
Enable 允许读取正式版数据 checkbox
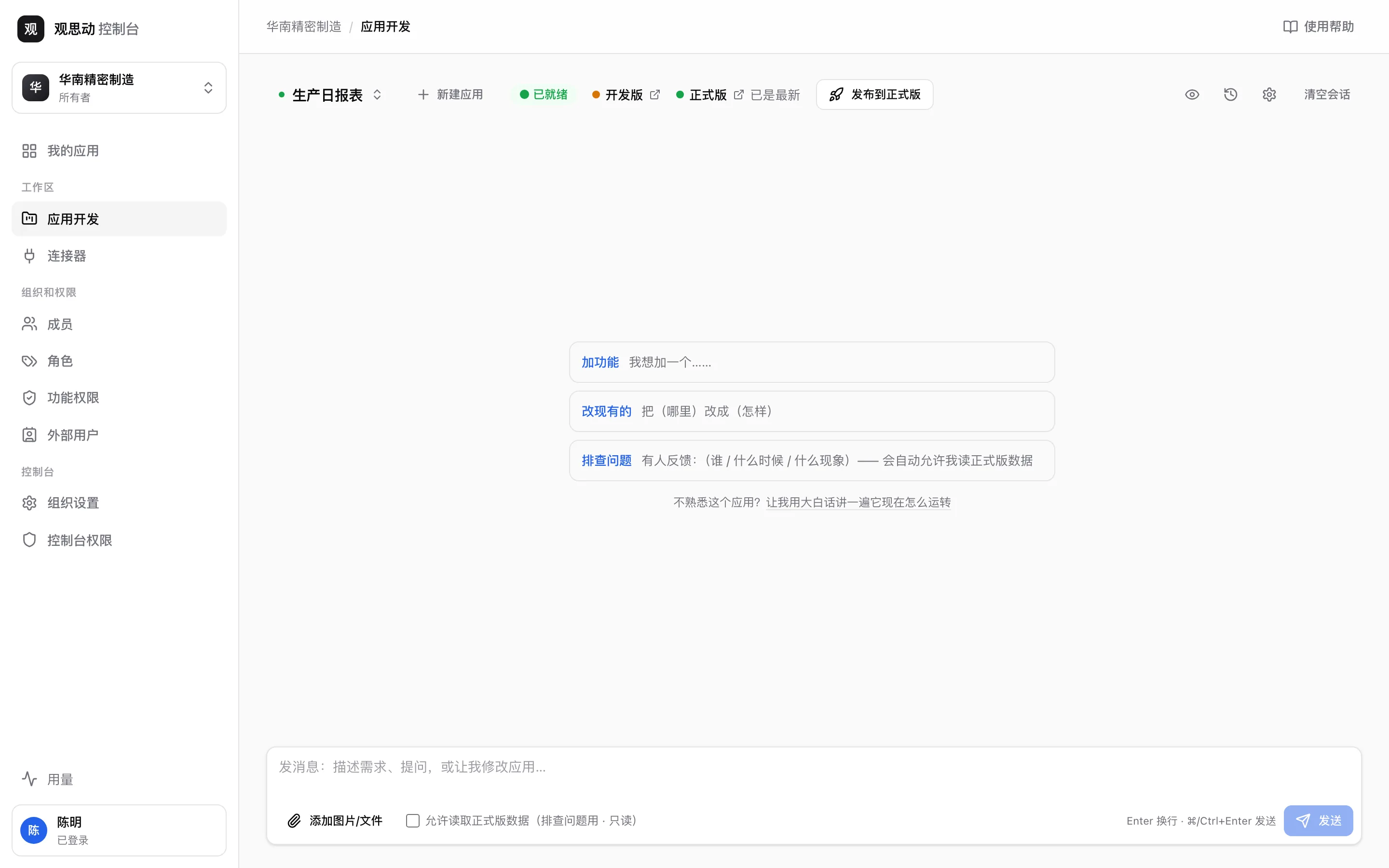(x=412, y=820)
